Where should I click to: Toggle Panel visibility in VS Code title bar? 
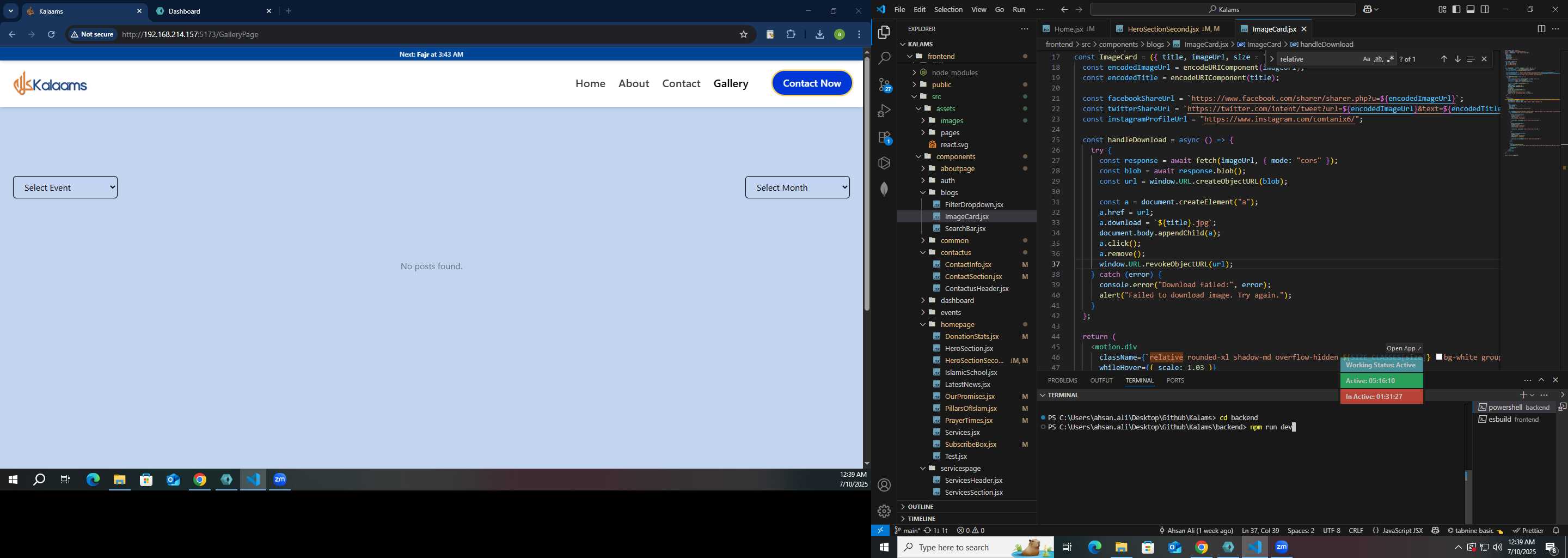[x=1470, y=10]
